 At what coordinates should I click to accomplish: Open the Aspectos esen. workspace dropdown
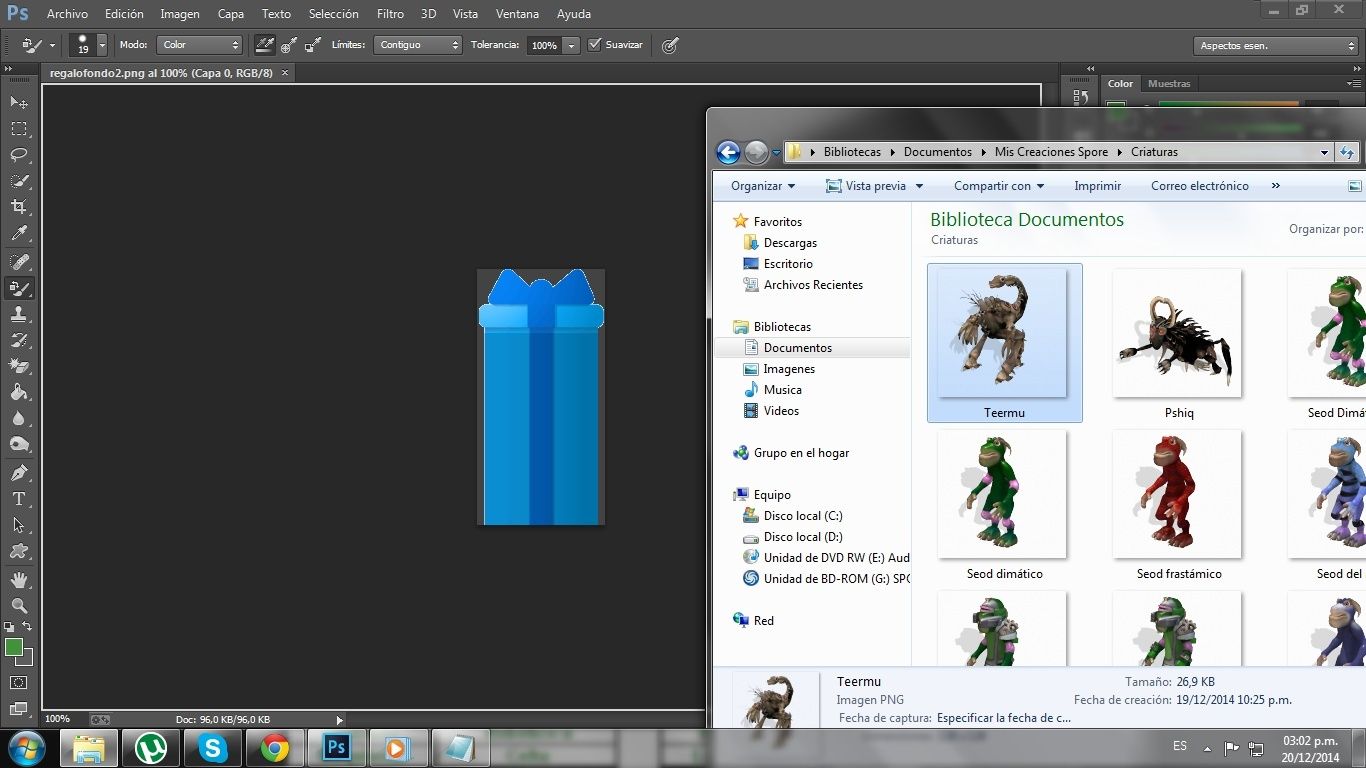[1276, 46]
